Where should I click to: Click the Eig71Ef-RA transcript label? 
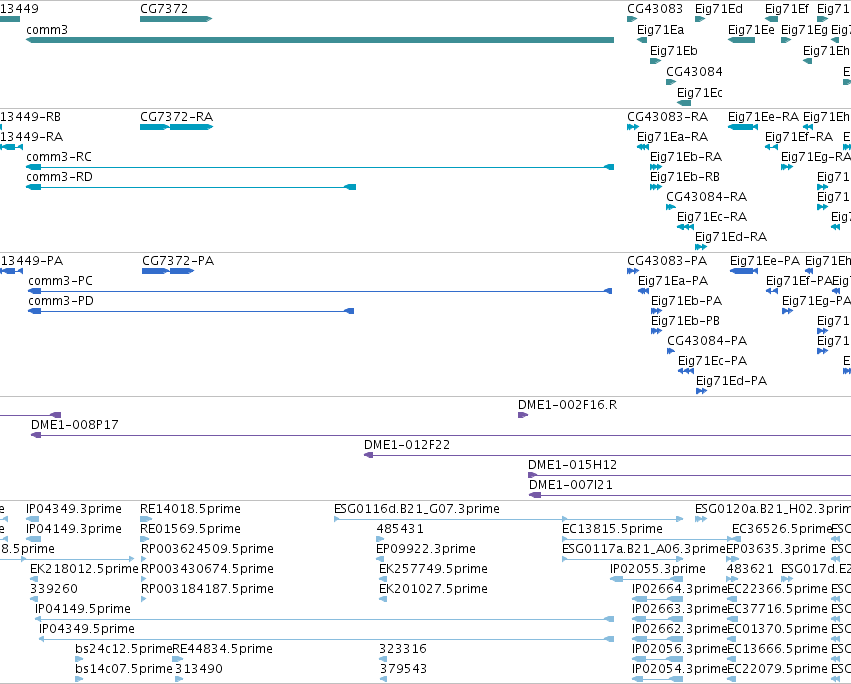point(799,137)
